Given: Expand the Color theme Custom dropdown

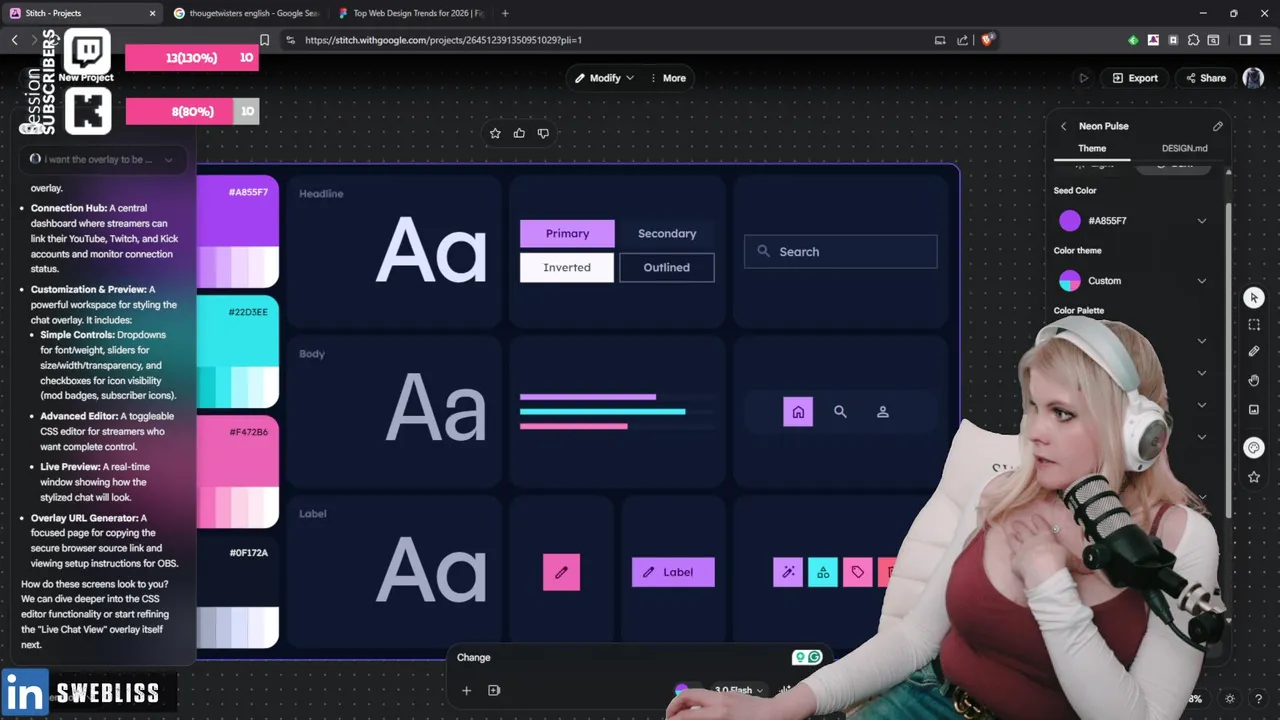Looking at the screenshot, I should point(1202,281).
